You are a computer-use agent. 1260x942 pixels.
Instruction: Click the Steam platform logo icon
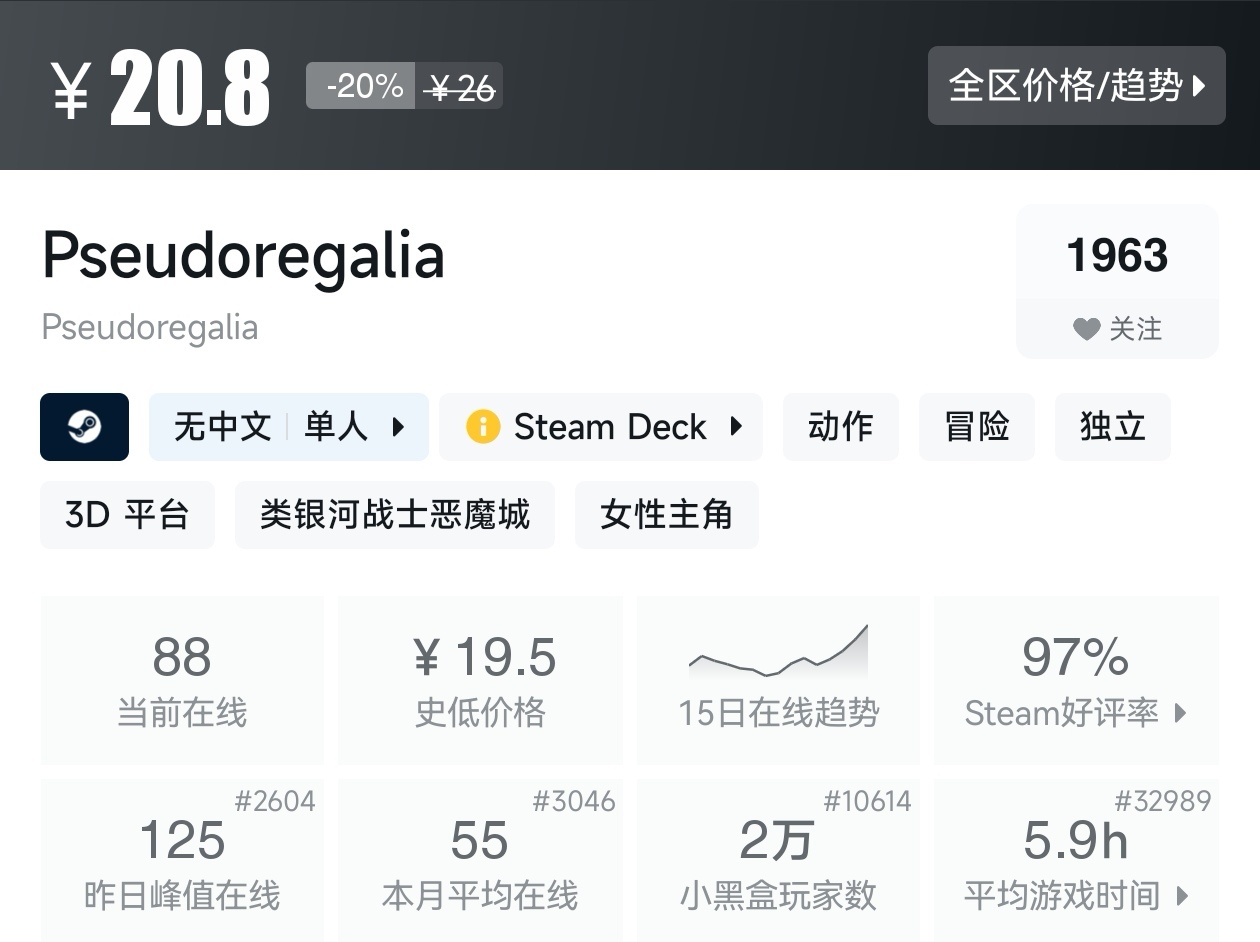pyautogui.click(x=84, y=427)
